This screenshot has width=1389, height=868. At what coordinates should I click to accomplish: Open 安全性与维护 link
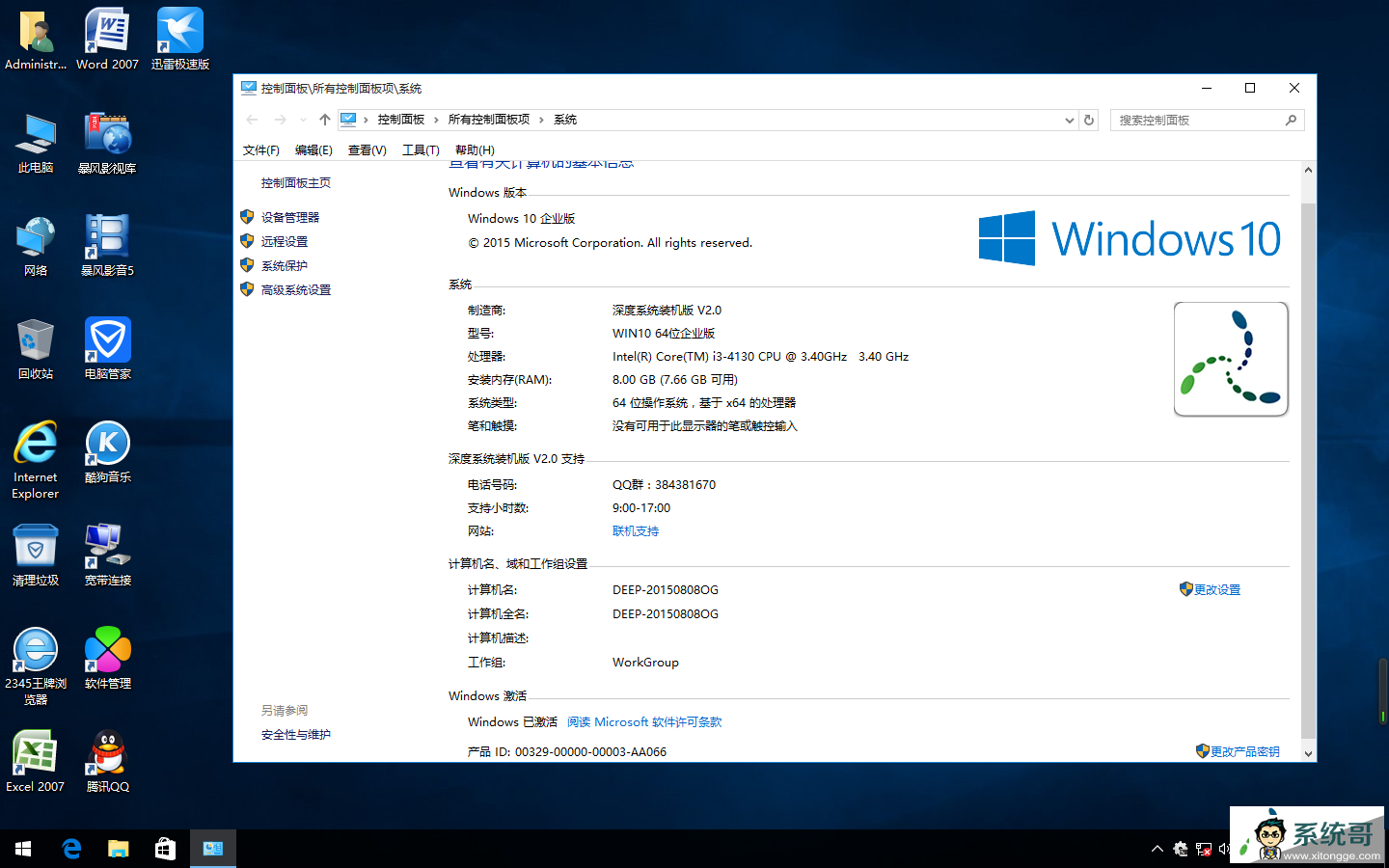click(296, 735)
